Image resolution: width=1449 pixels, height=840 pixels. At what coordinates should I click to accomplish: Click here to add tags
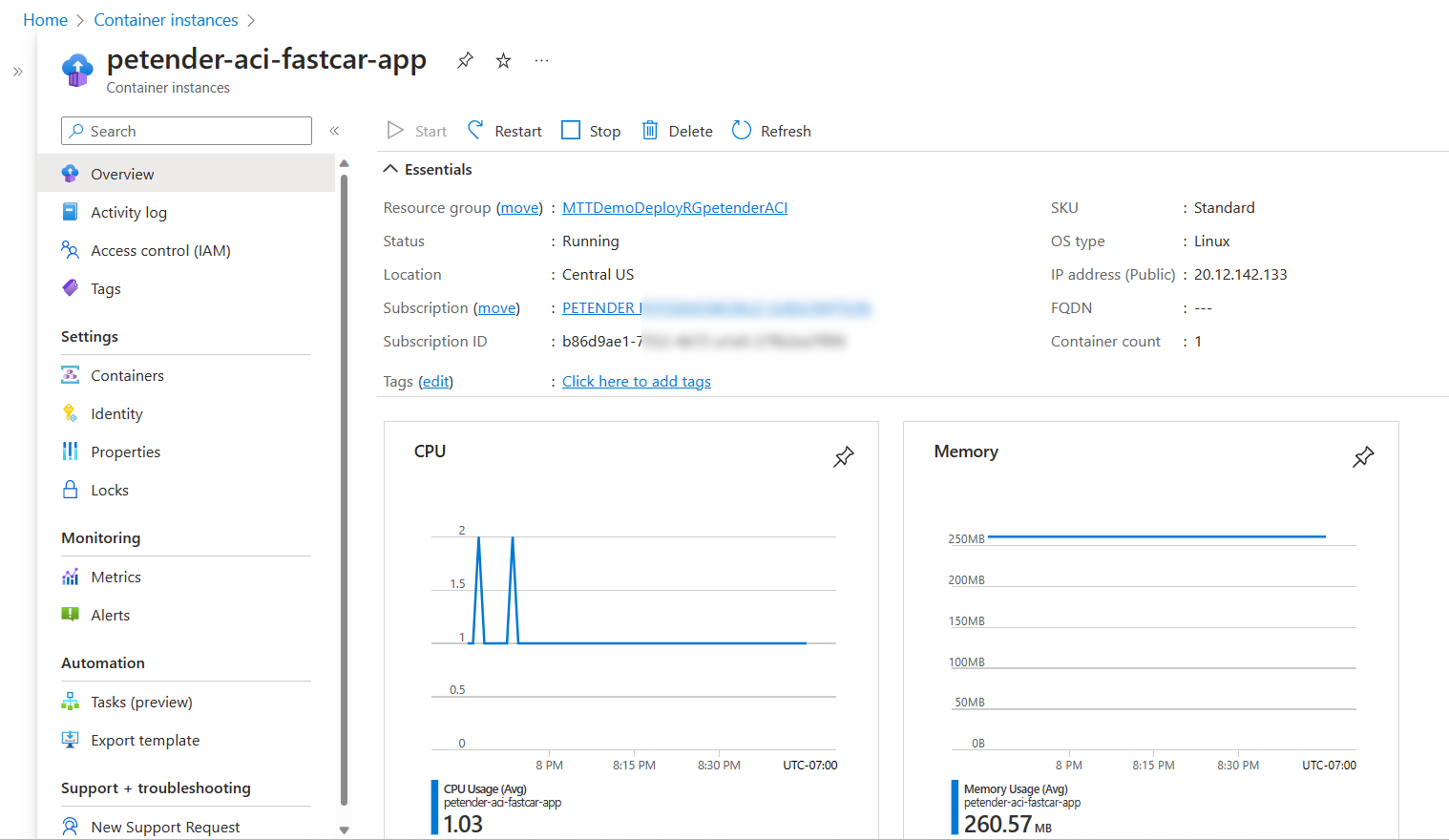[x=636, y=380]
